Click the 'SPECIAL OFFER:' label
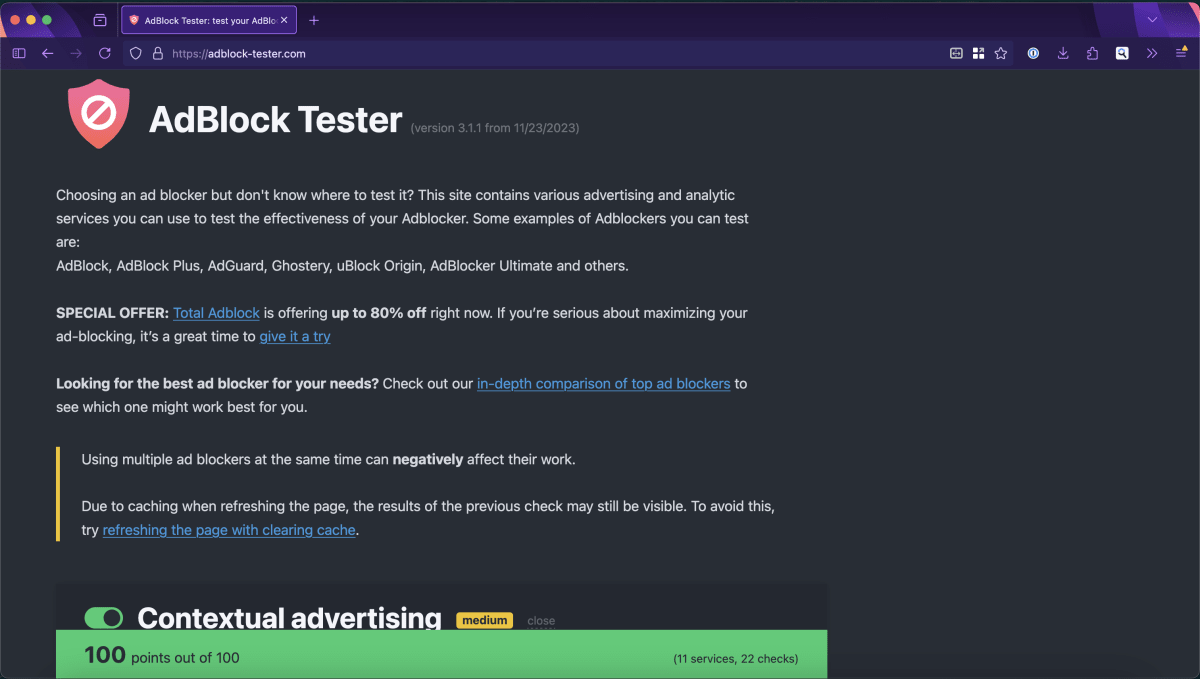Screen dimensions: 1200x679 click(112, 313)
